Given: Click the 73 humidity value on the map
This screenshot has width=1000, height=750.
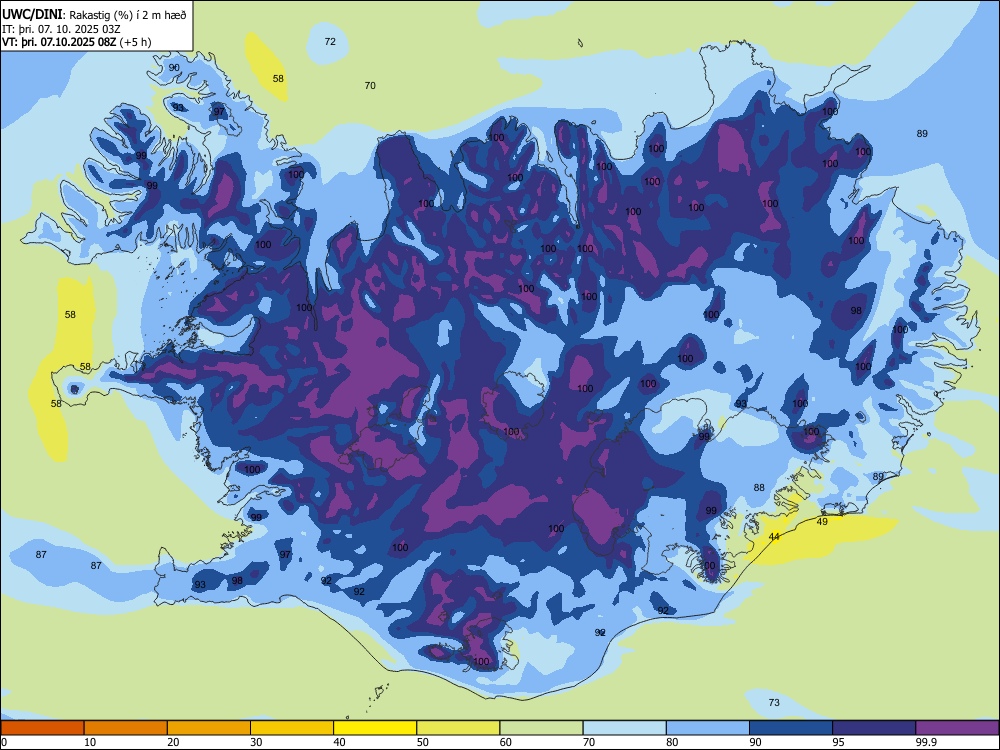Looking at the screenshot, I should (x=774, y=702).
